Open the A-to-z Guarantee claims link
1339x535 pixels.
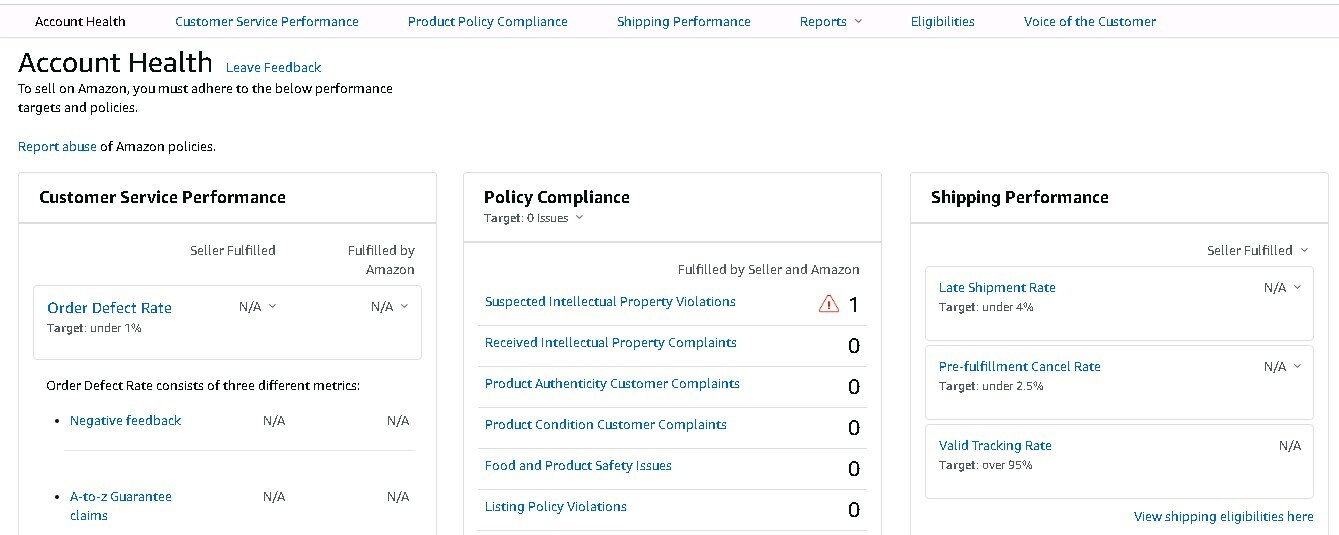click(x=121, y=506)
